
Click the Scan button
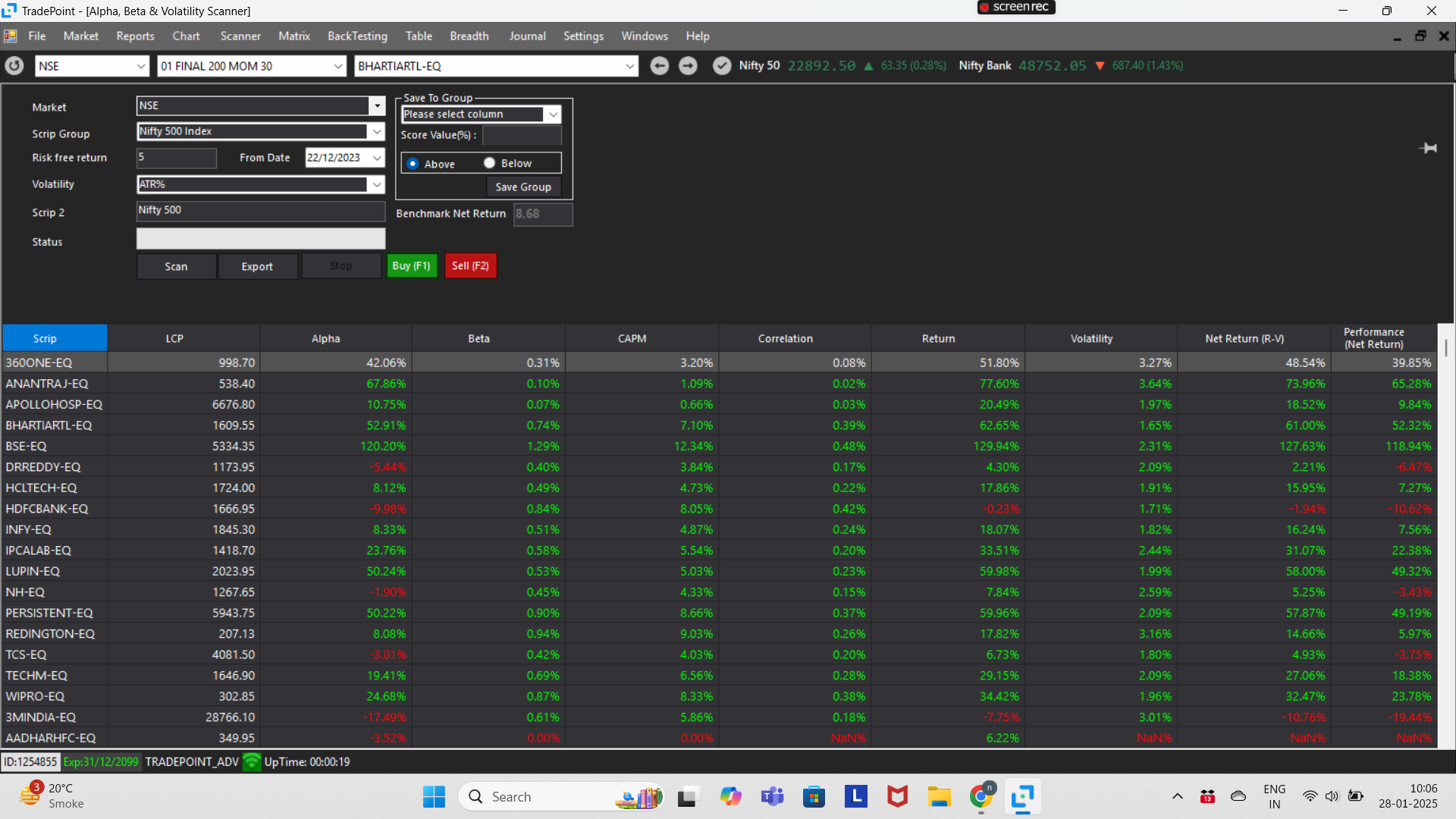point(175,266)
